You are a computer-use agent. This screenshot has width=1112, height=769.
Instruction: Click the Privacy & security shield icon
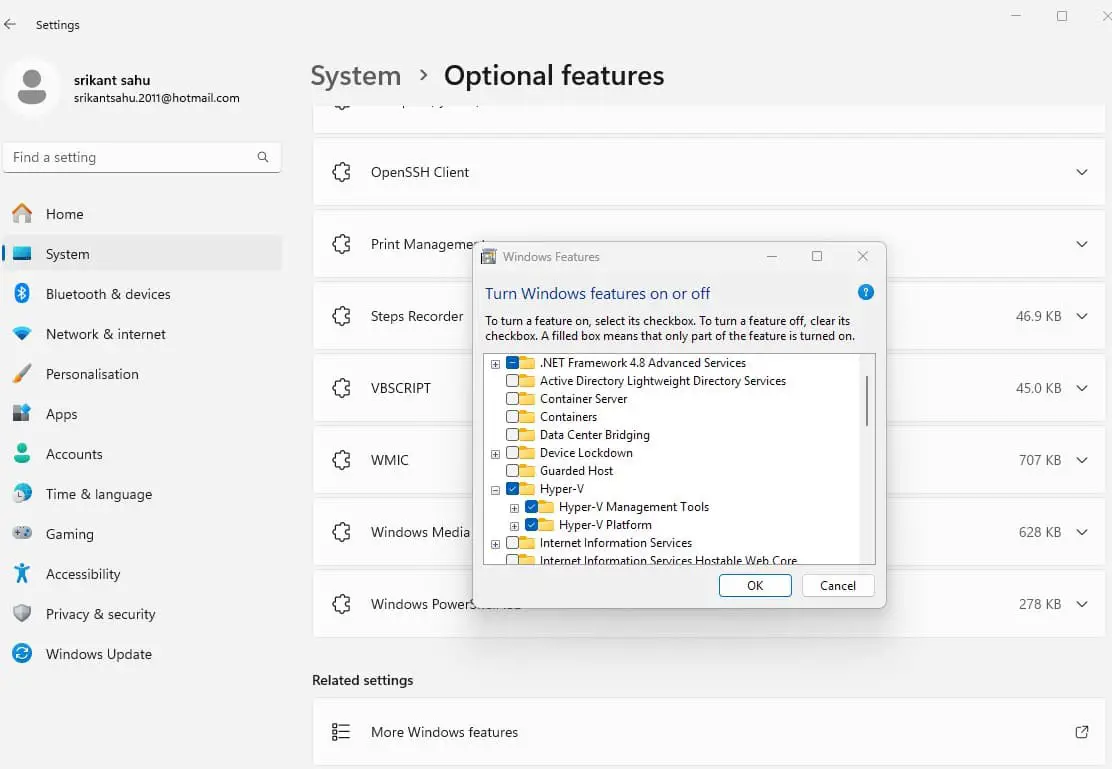22,614
